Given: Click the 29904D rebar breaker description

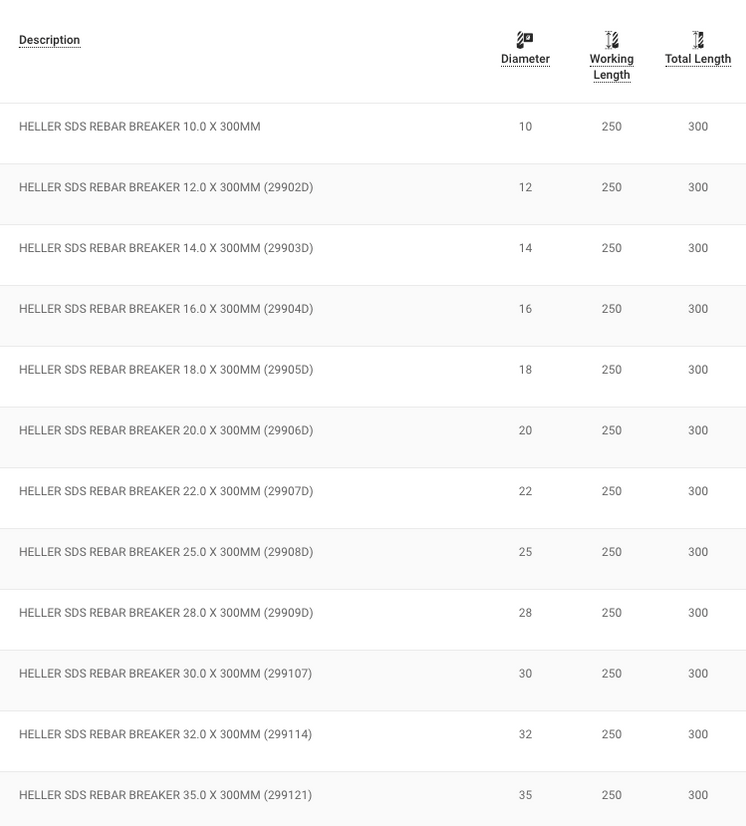Looking at the screenshot, I should point(166,309).
